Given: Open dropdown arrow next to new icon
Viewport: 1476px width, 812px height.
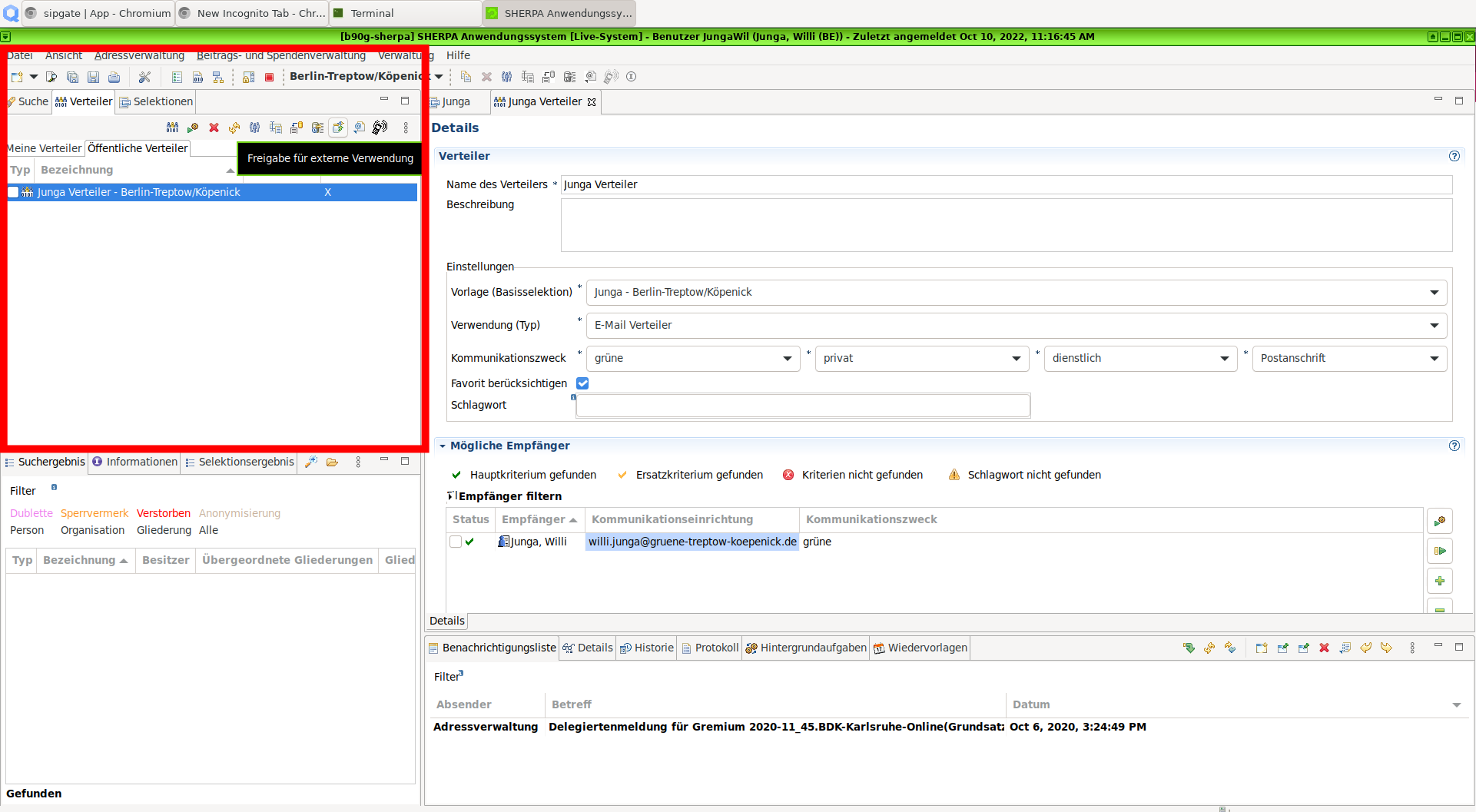Looking at the screenshot, I should [34, 77].
